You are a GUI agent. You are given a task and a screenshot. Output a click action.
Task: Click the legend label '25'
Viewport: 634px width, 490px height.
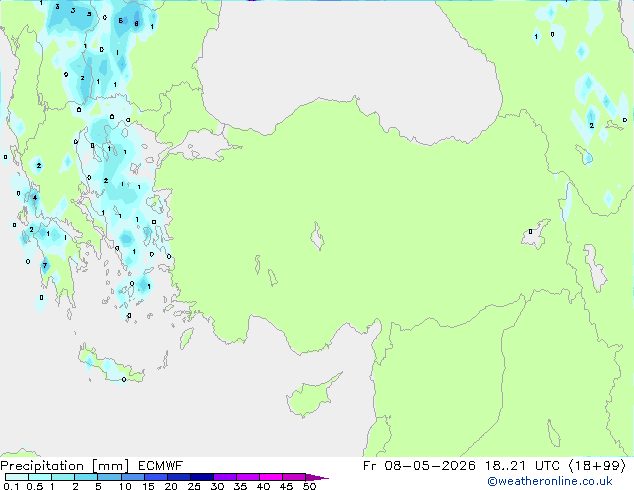(x=194, y=486)
